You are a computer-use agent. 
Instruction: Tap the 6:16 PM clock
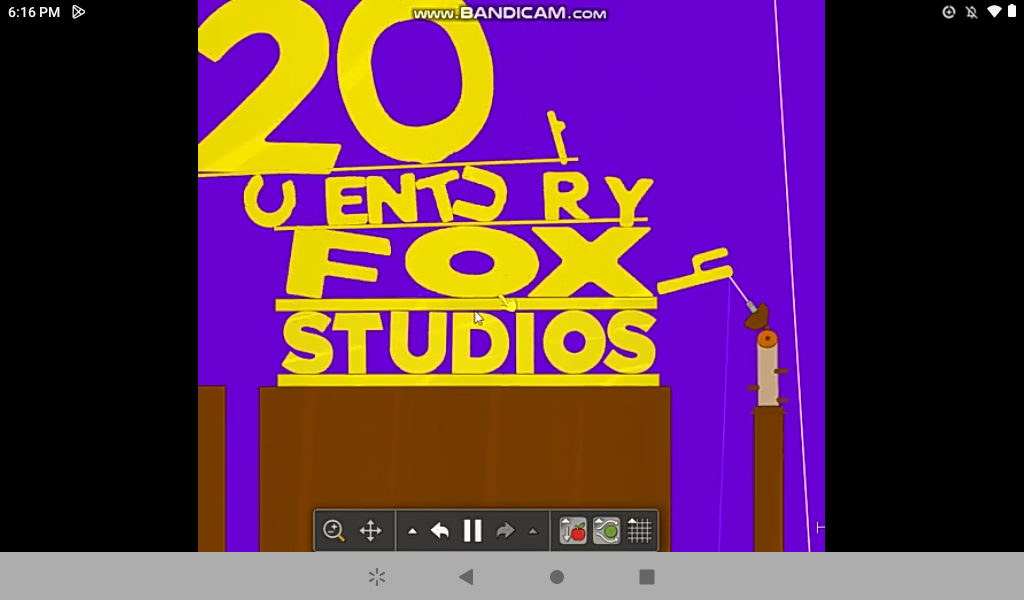pos(34,12)
